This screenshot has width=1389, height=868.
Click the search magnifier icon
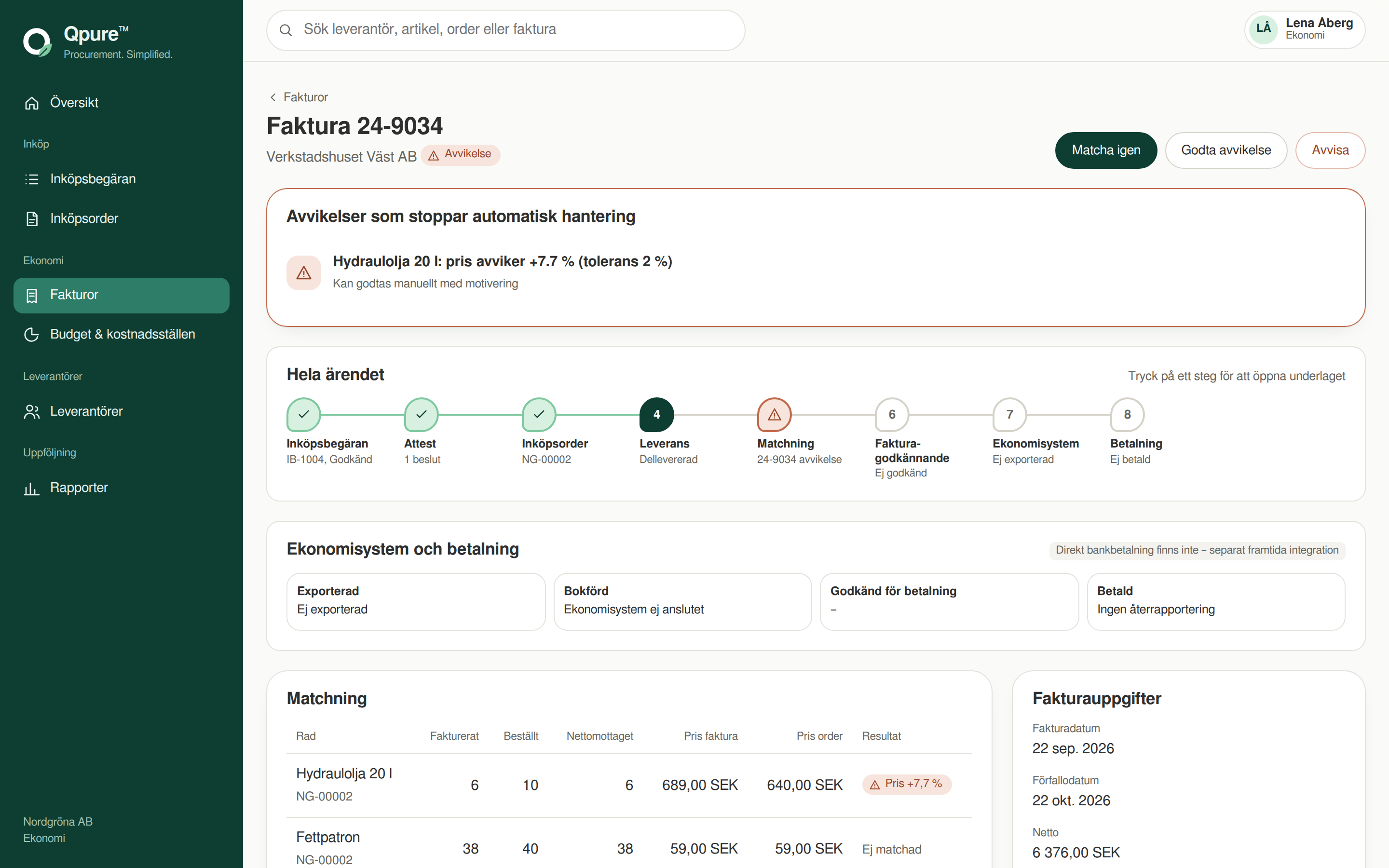tap(285, 30)
